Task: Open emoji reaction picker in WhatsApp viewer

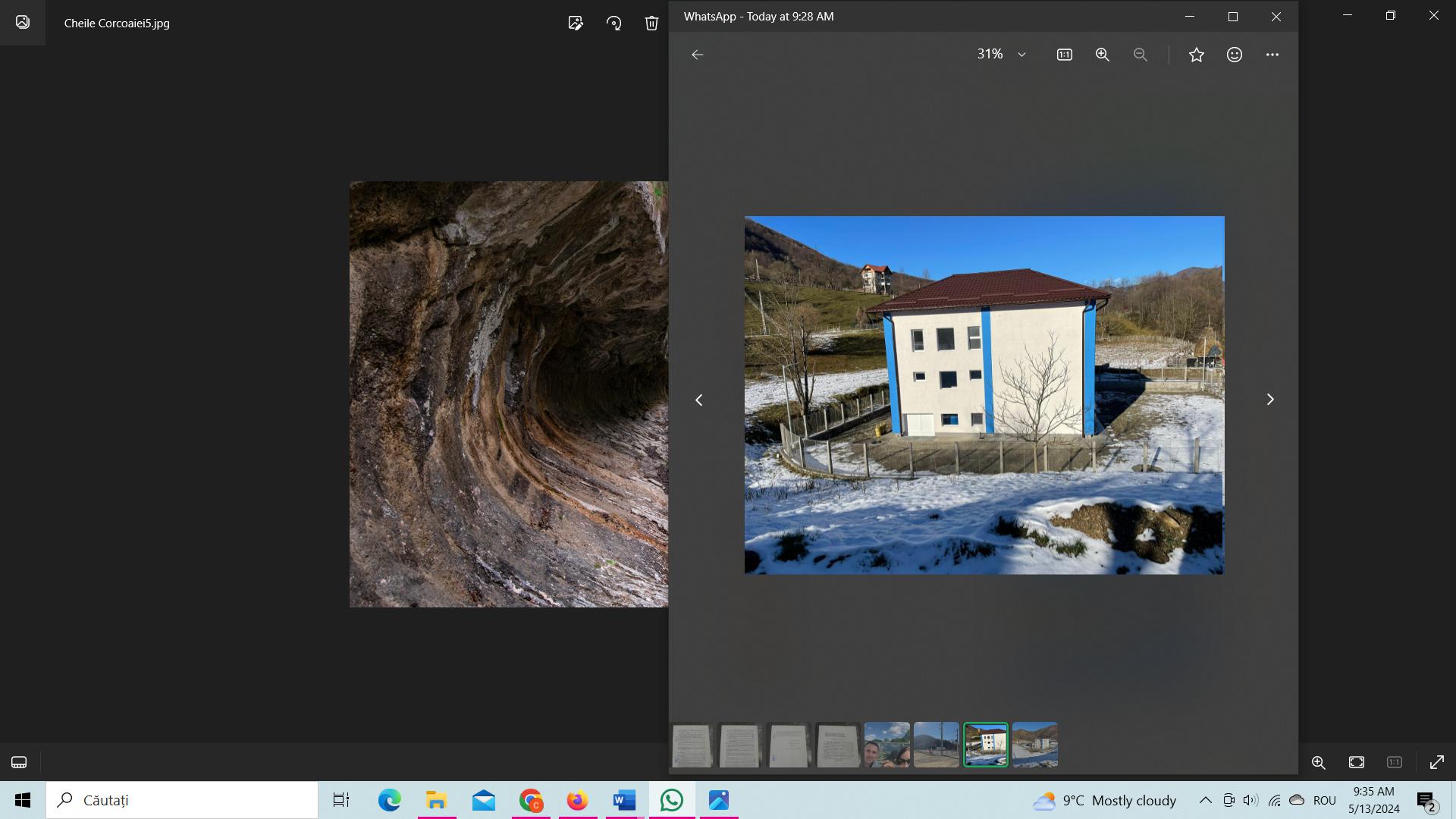Action: click(x=1234, y=55)
